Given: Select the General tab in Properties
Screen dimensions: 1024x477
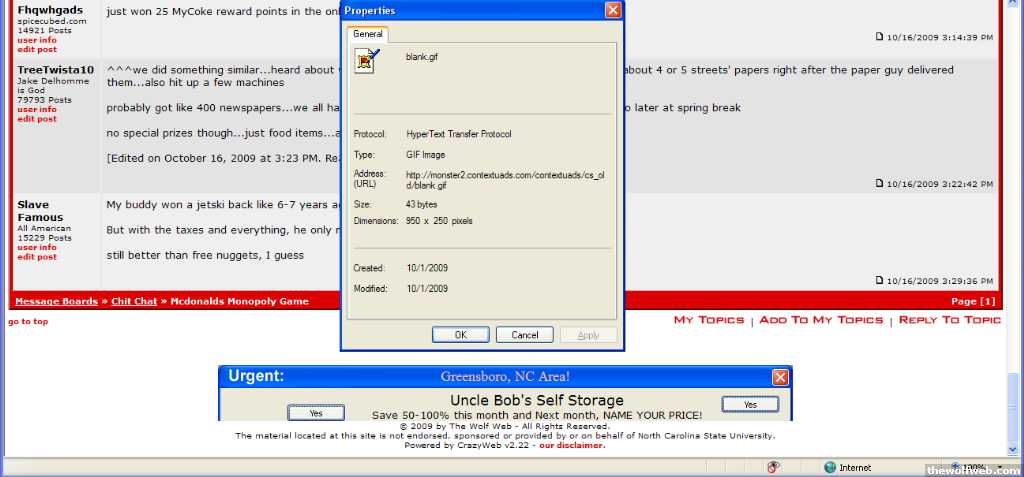Looking at the screenshot, I should (x=367, y=34).
